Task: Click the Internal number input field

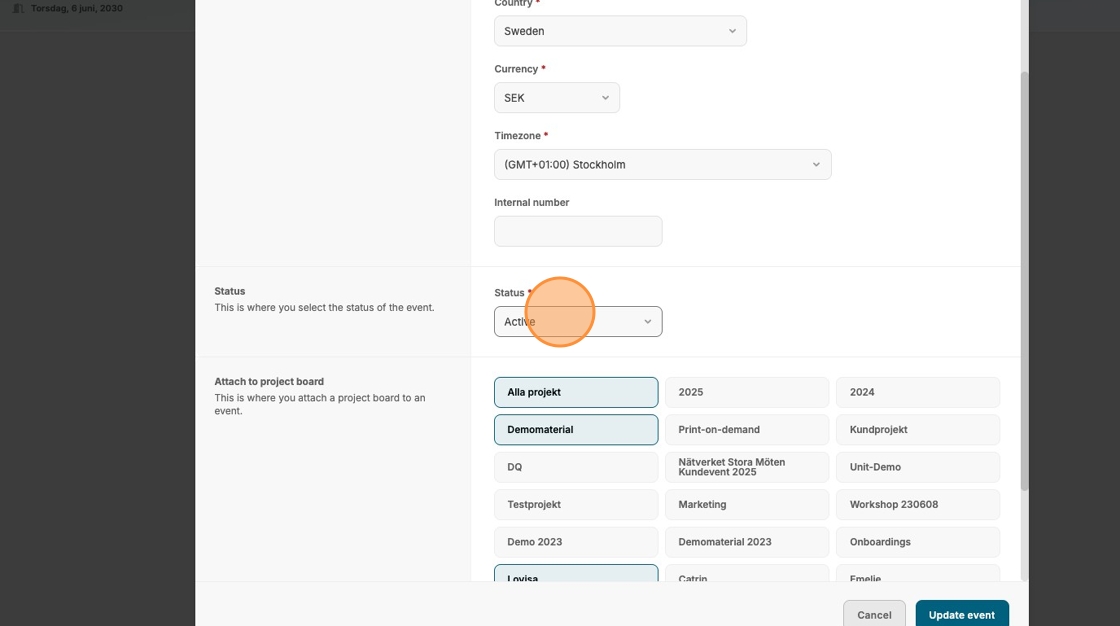Action: [578, 231]
